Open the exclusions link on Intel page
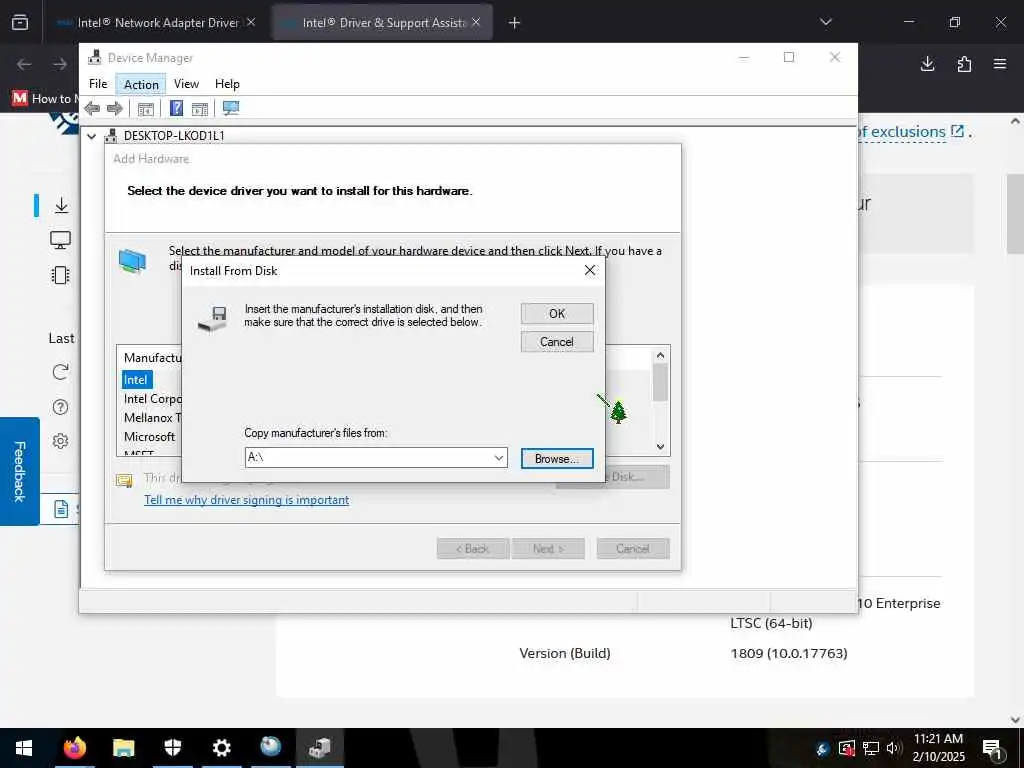The height and width of the screenshot is (768, 1024). (x=909, y=131)
